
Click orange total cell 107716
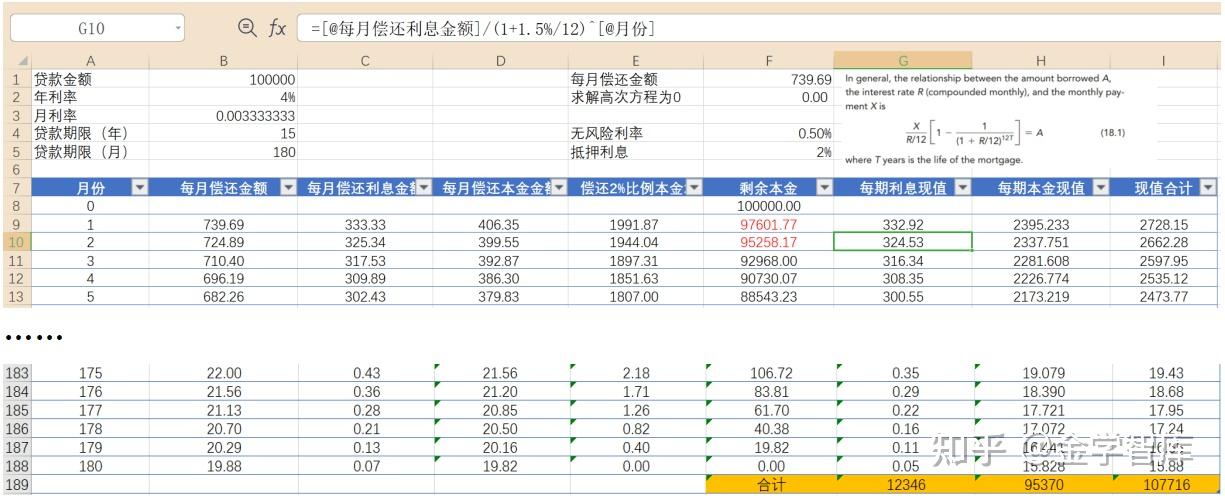click(x=1165, y=483)
